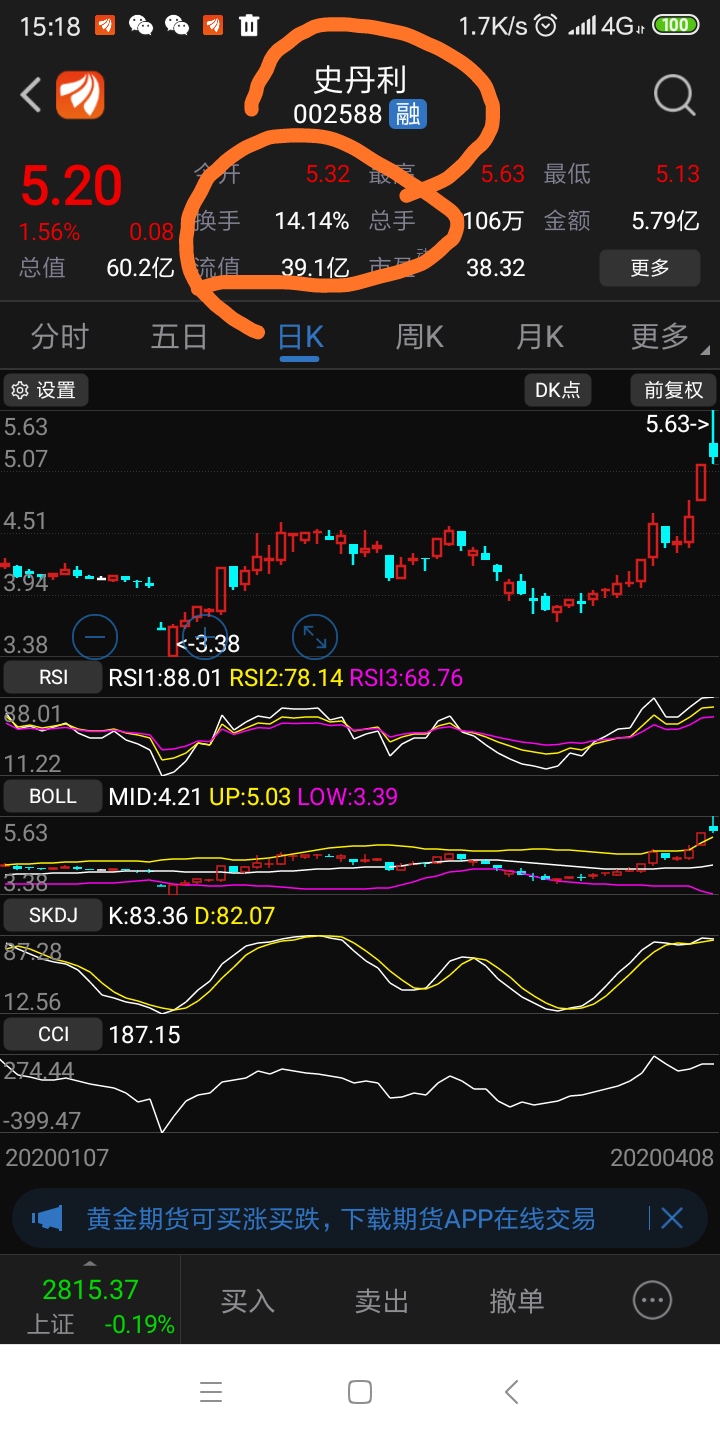
Task: Tap end date 20200408
Action: 662,1158
